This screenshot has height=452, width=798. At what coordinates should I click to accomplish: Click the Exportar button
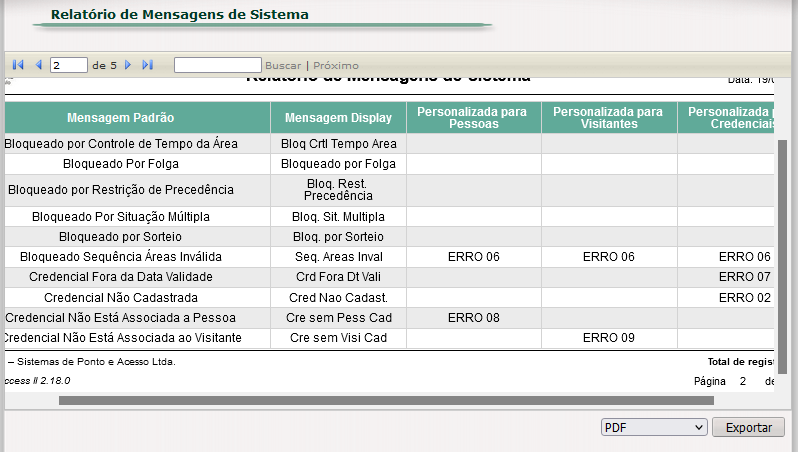749,428
